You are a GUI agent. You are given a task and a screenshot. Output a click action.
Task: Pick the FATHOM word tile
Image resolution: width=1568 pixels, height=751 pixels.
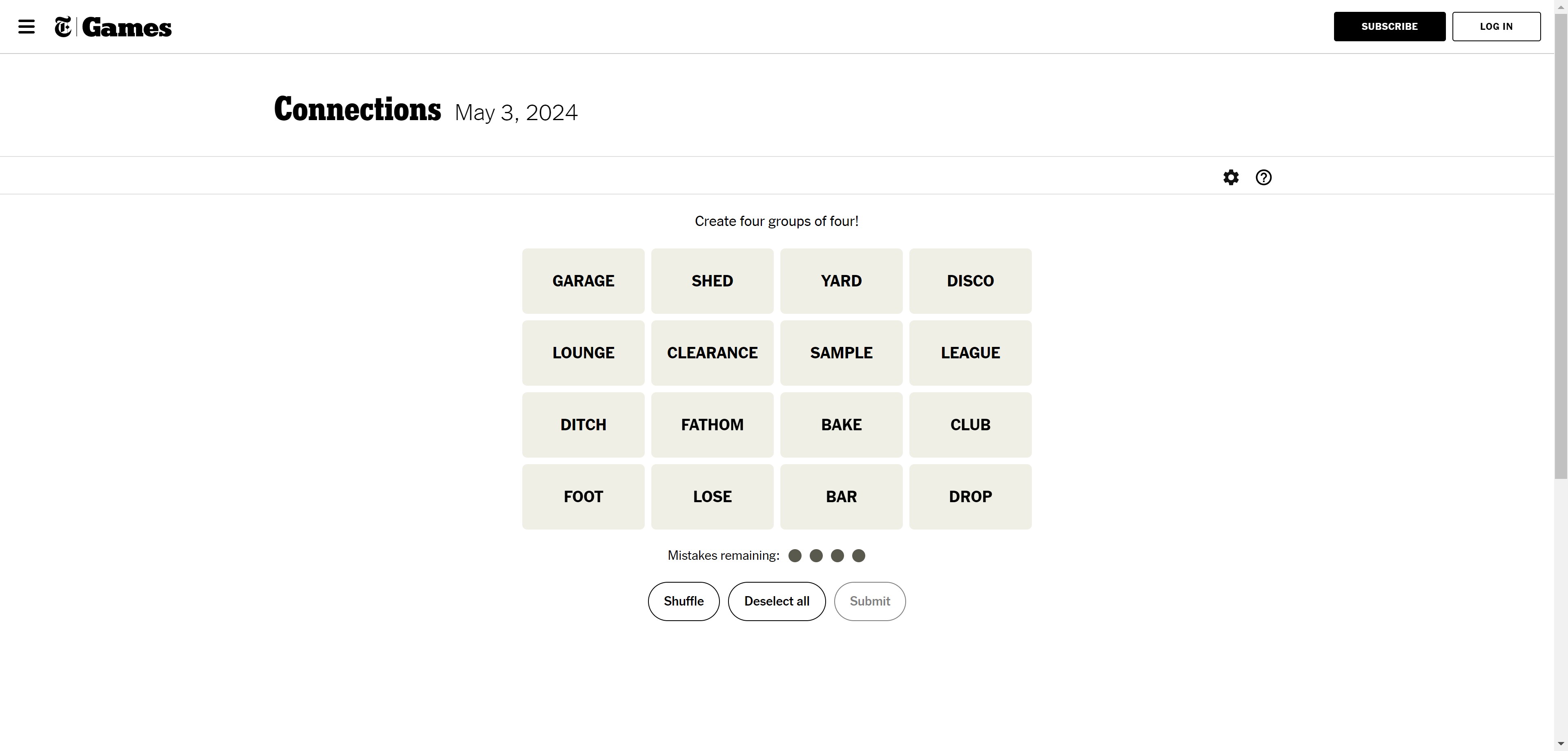[712, 425]
